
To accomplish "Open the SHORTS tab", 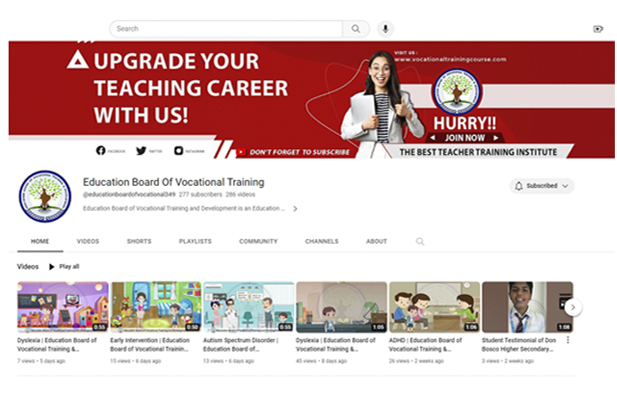I will [x=139, y=241].
